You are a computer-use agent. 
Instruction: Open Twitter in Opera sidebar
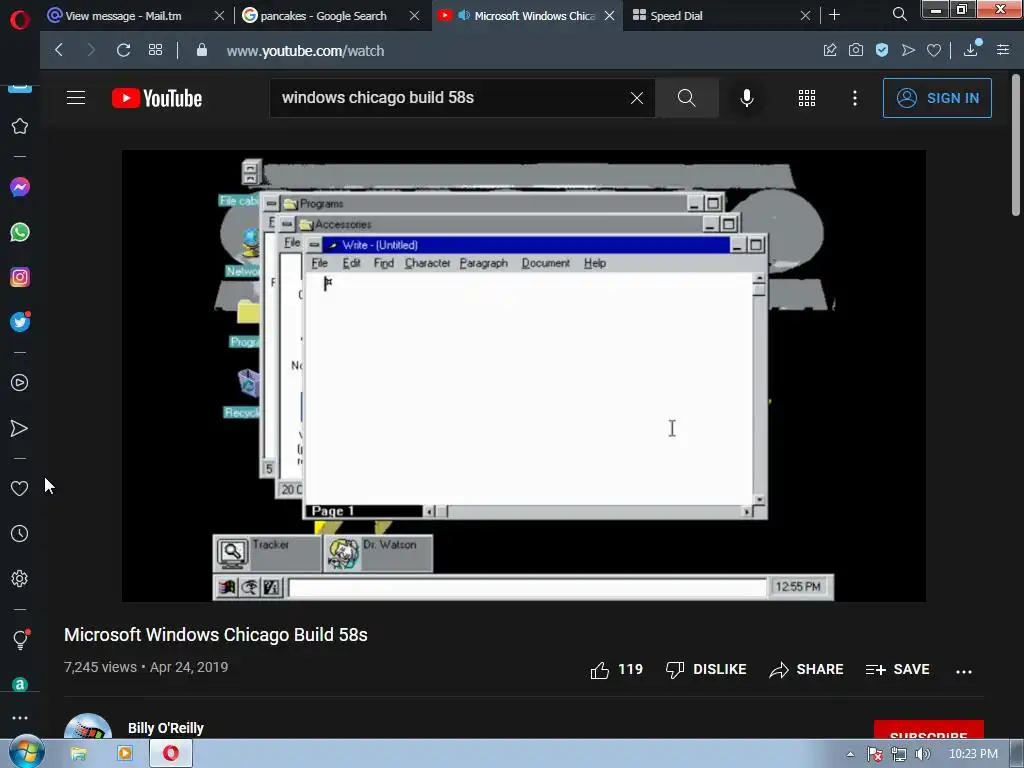coord(20,321)
